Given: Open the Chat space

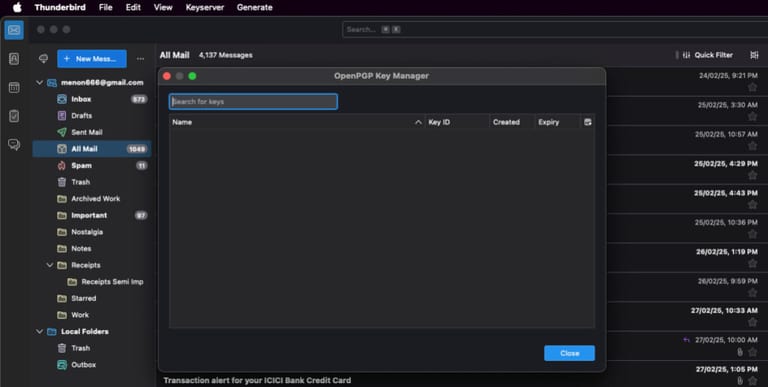Looking at the screenshot, I should 14,145.
